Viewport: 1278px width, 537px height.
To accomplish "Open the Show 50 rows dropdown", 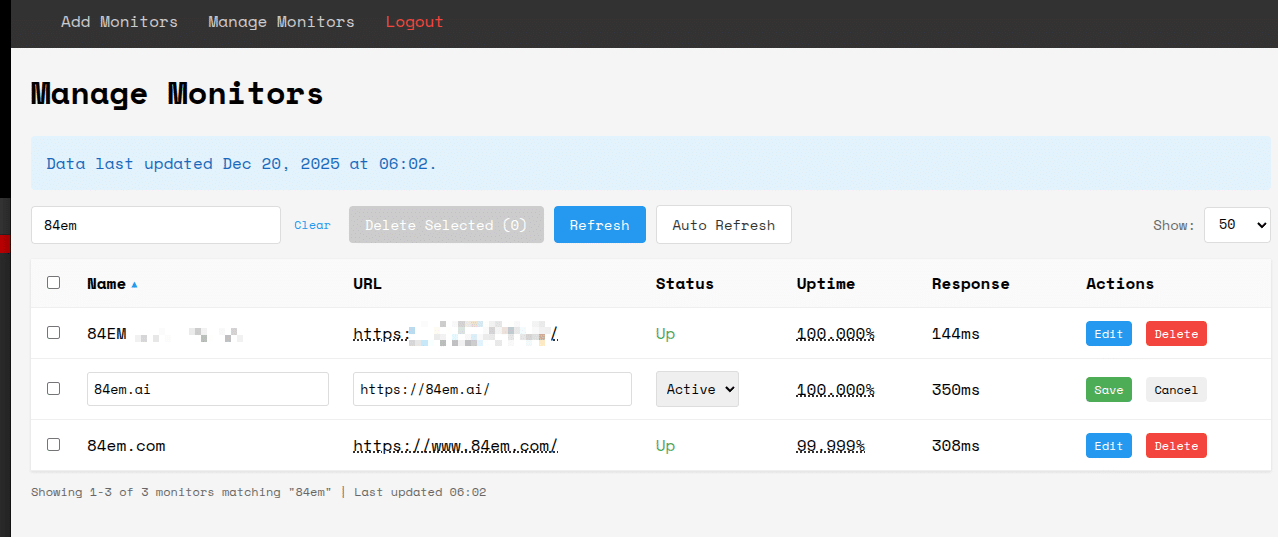I will [x=1237, y=225].
